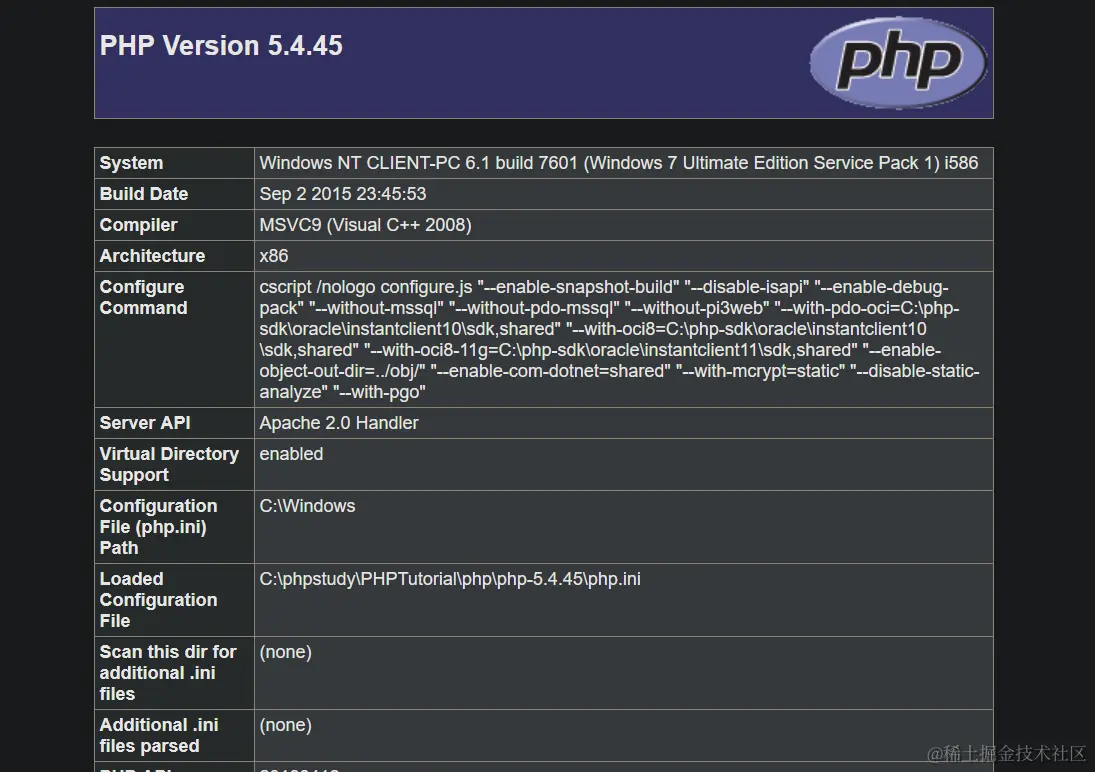Select 'MSVC9 (Visual C++ 2008)' value
1095x772 pixels.
pyautogui.click(x=365, y=225)
